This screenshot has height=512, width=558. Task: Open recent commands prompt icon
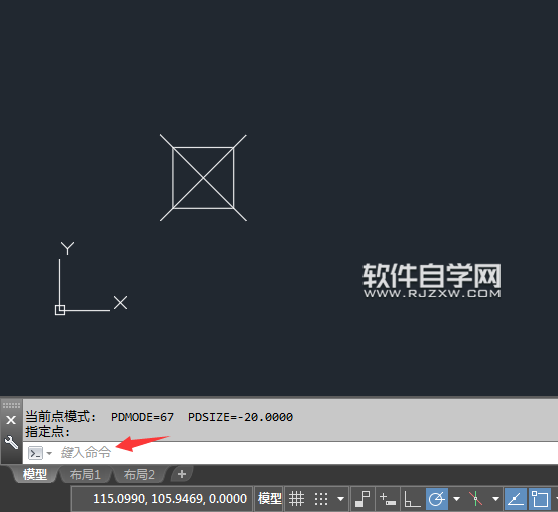[x=35, y=453]
